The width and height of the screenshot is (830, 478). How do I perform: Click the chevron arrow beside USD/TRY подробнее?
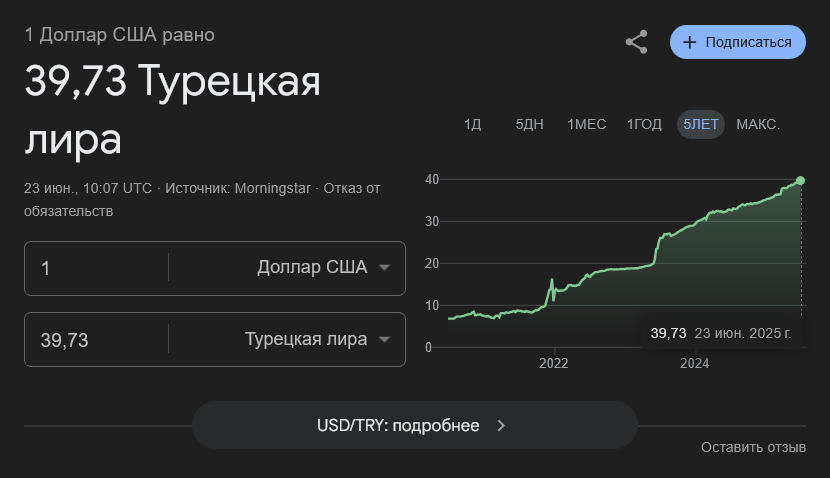click(x=501, y=426)
